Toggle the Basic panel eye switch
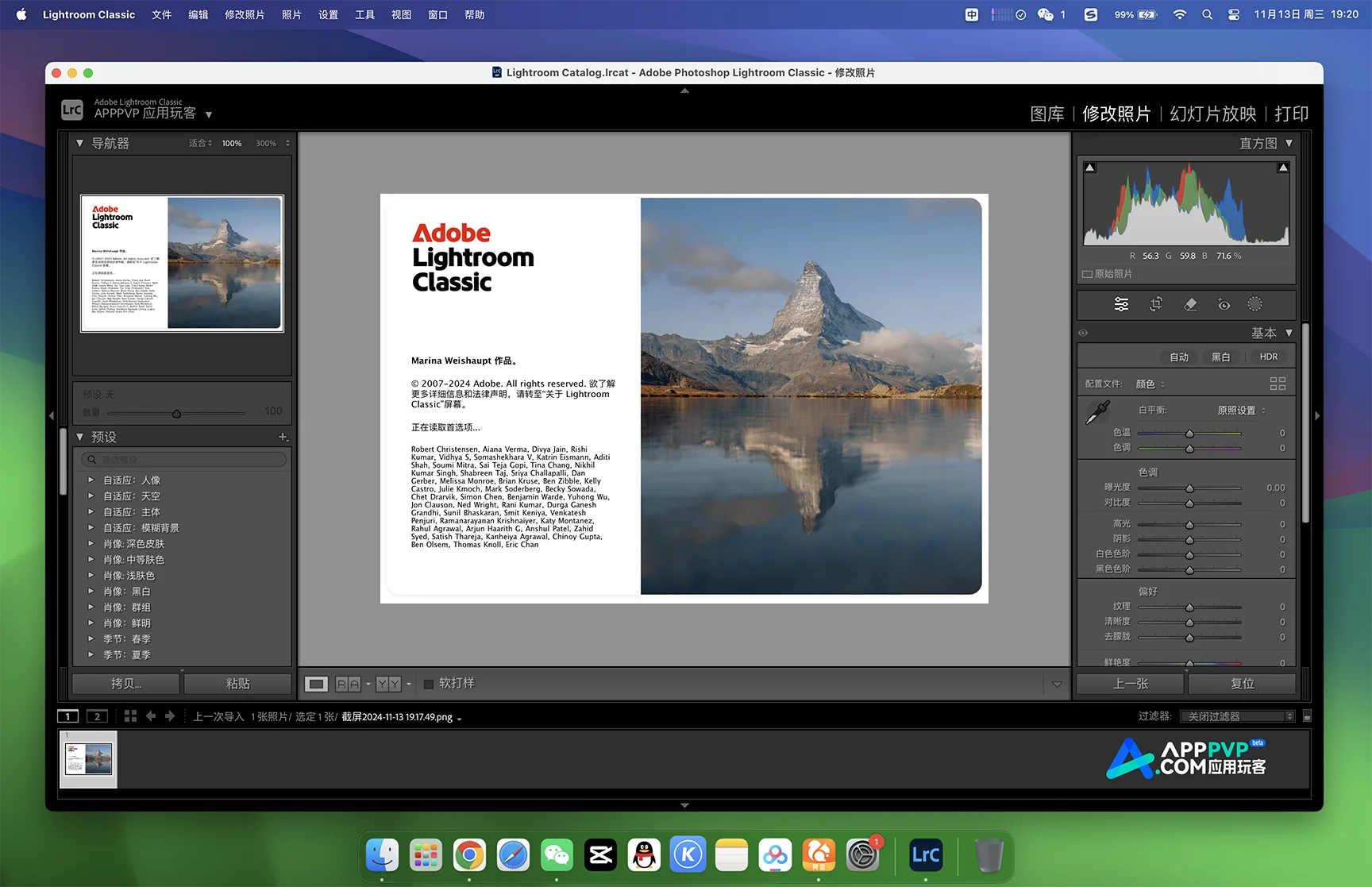This screenshot has width=1372, height=887. (1083, 333)
